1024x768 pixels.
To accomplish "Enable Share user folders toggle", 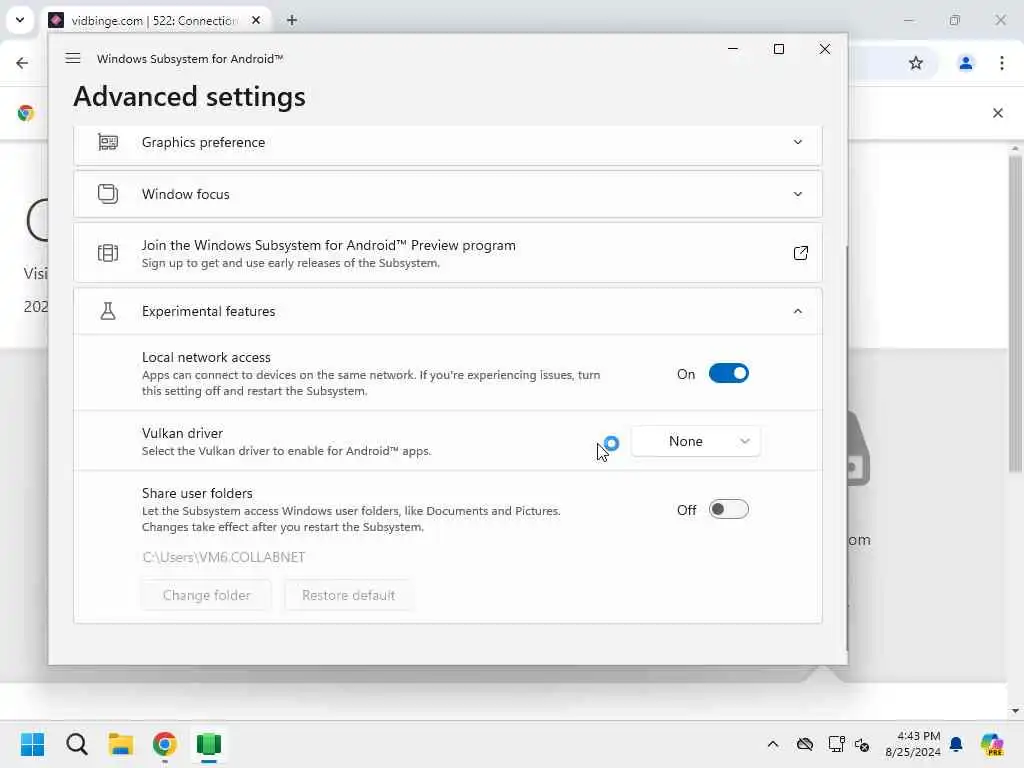I will point(728,509).
